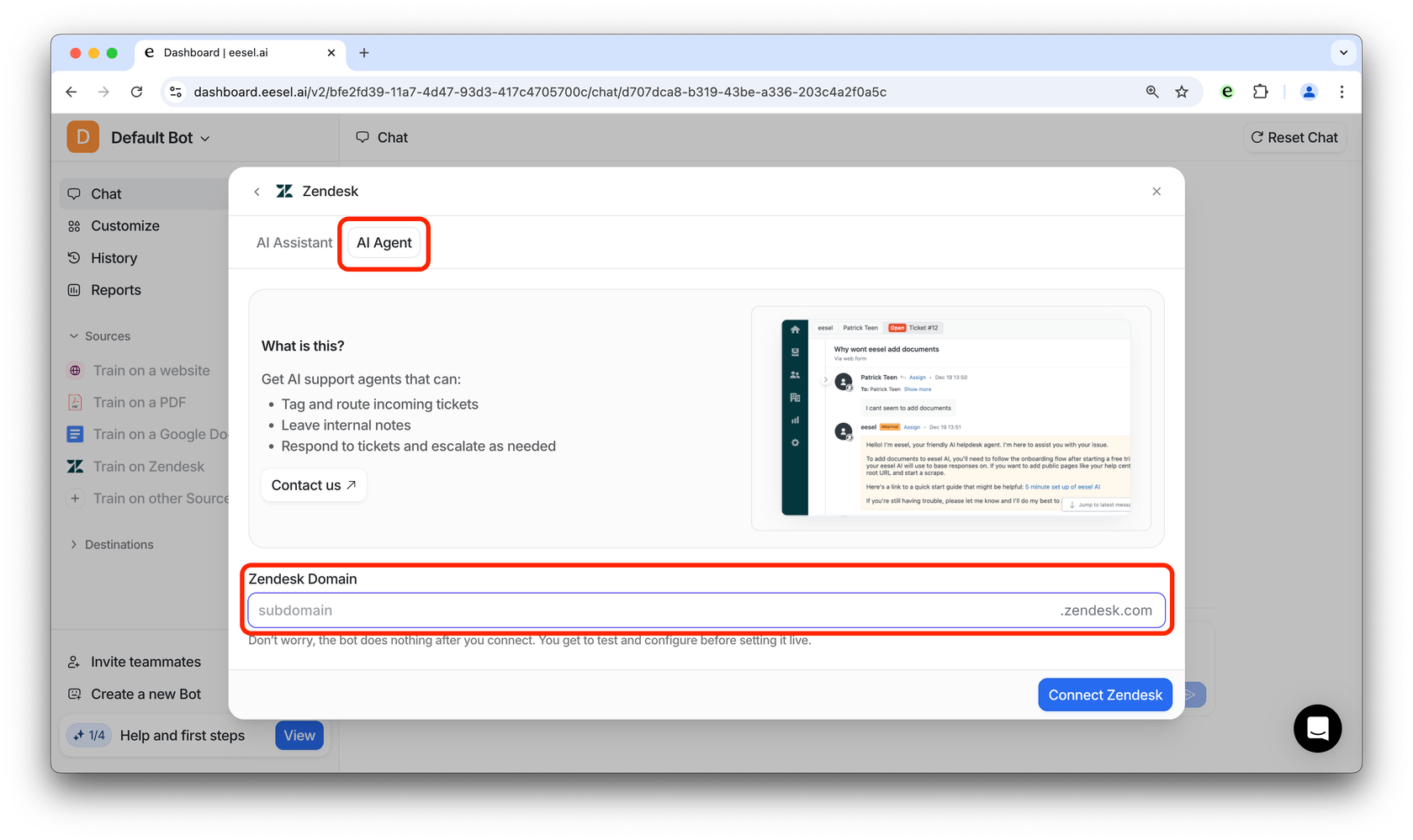Click the Contact us link button
Viewport: 1413px width, 840px height.
(314, 485)
